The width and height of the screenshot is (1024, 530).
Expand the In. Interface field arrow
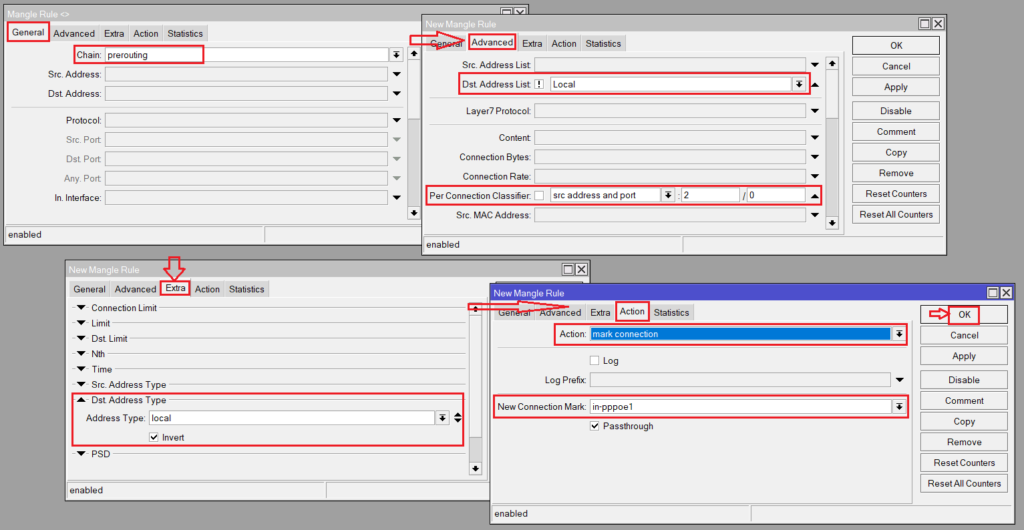pos(397,198)
